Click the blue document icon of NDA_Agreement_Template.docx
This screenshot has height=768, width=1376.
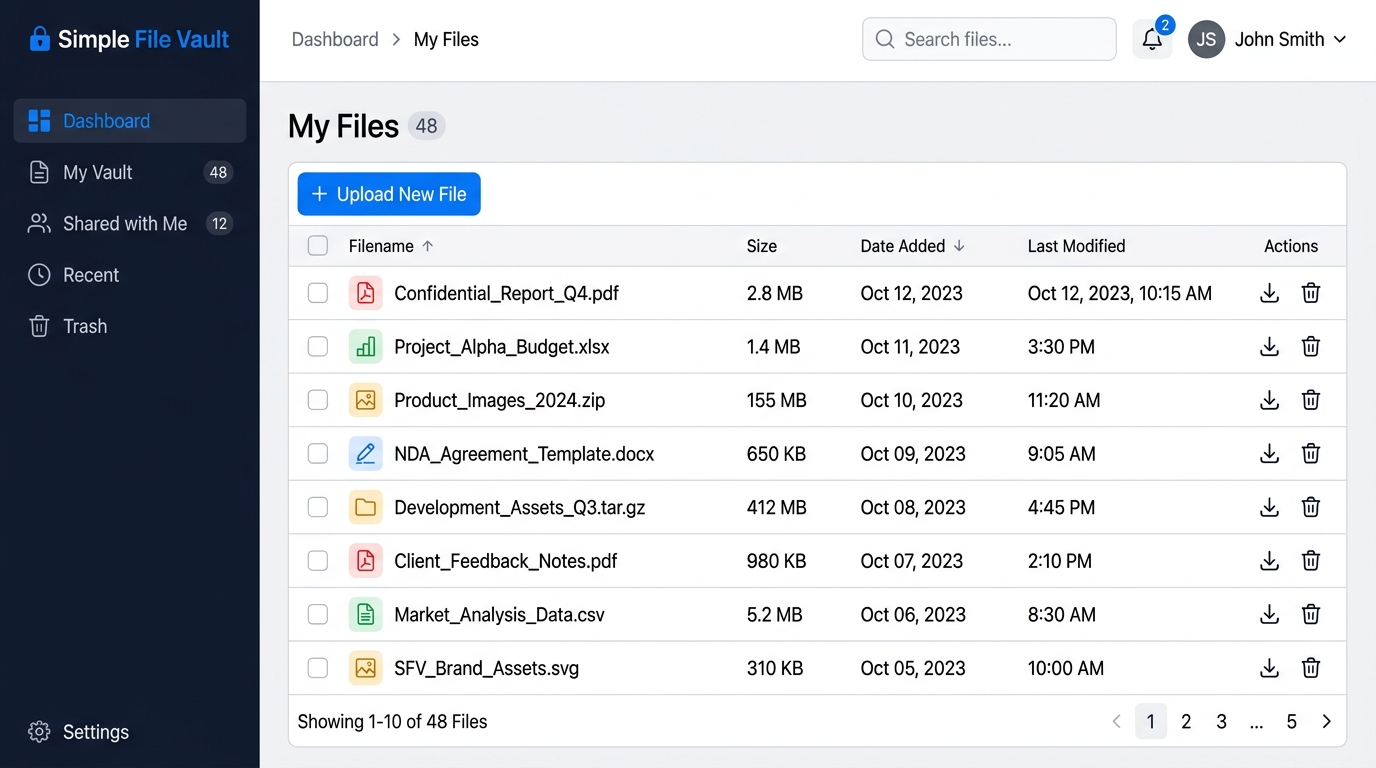[x=366, y=454]
